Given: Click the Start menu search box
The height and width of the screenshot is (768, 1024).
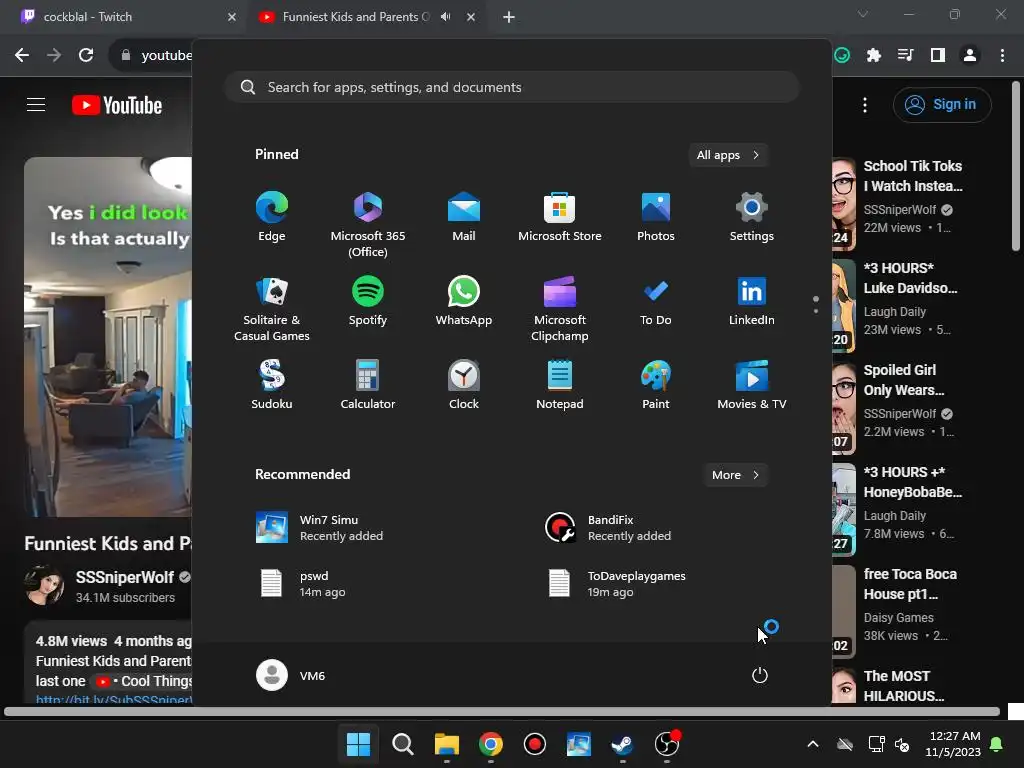Looking at the screenshot, I should pyautogui.click(x=512, y=87).
